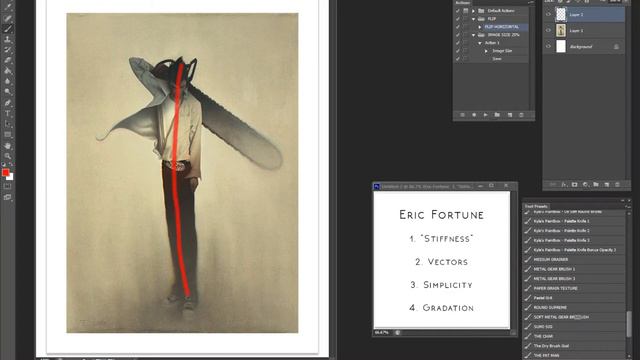640x360 pixels.
Task: Hide the Background layer eye icon
Action: (549, 47)
